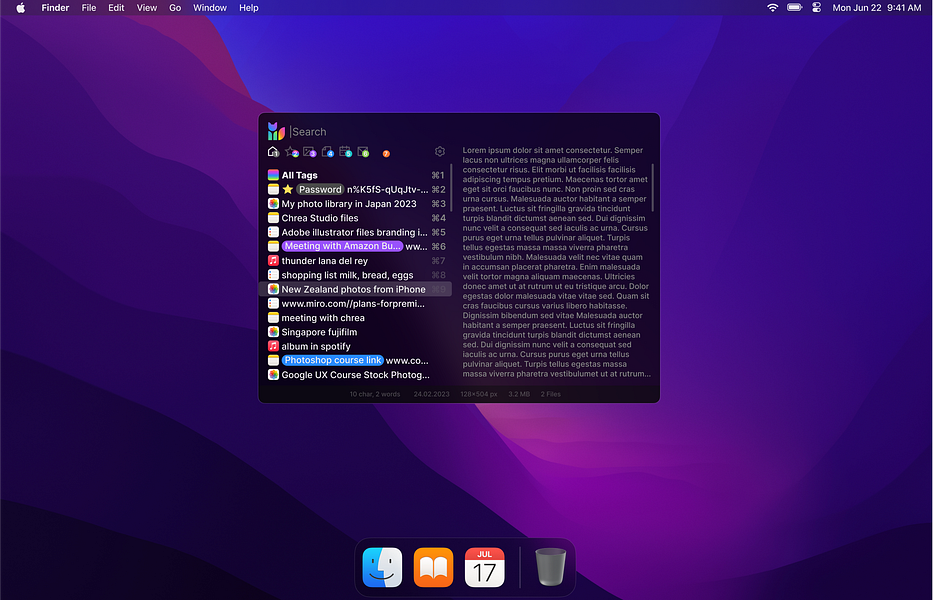Click the colorful app logo beside Search

tap(276, 131)
